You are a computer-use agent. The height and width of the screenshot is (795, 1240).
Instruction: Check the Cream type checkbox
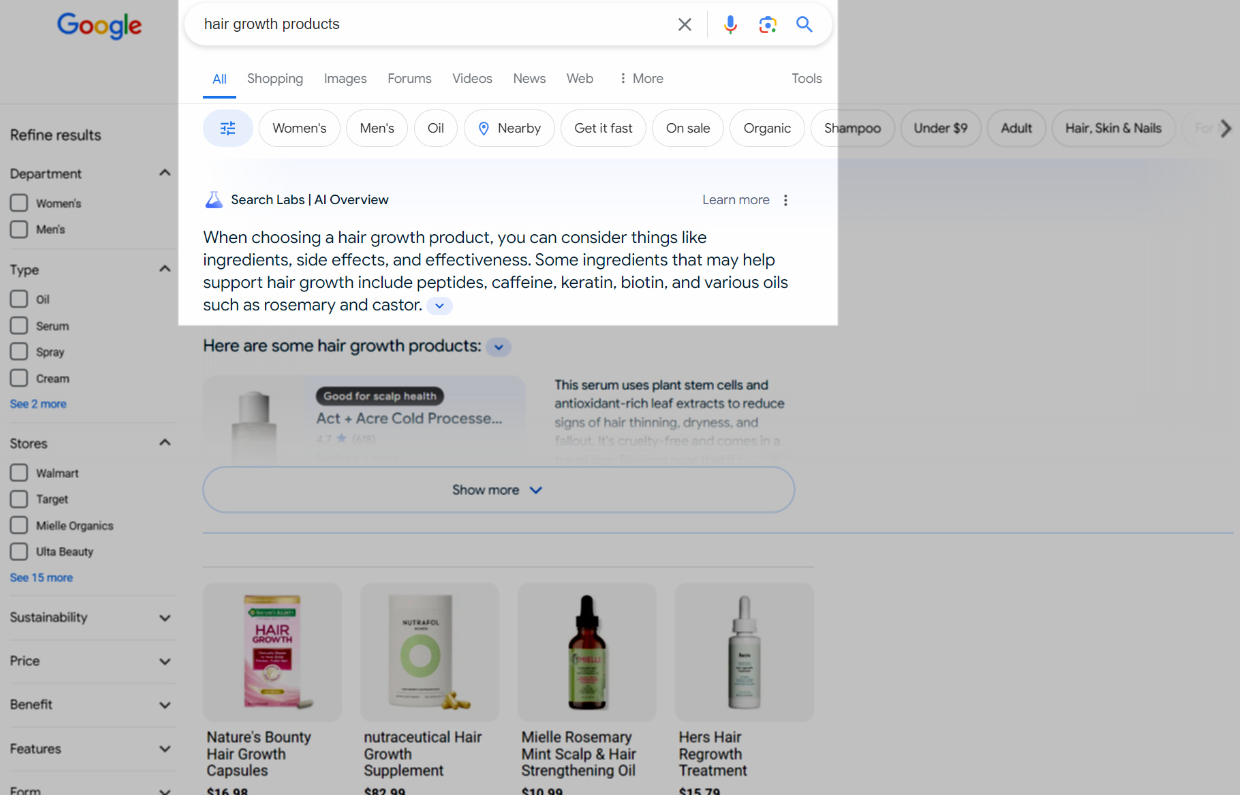pyautogui.click(x=18, y=379)
